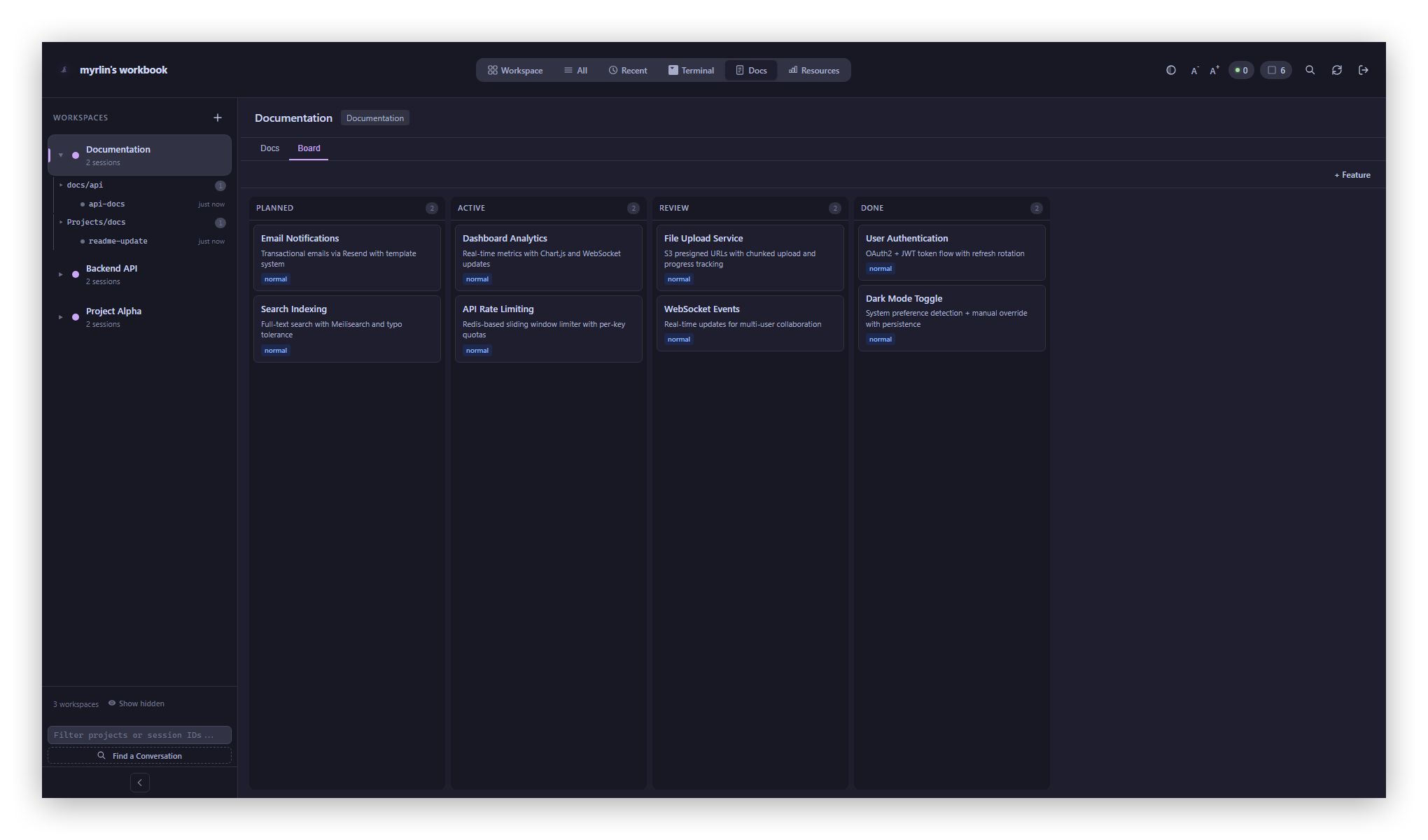
Task: Open the WebSocket Events card
Action: point(750,323)
